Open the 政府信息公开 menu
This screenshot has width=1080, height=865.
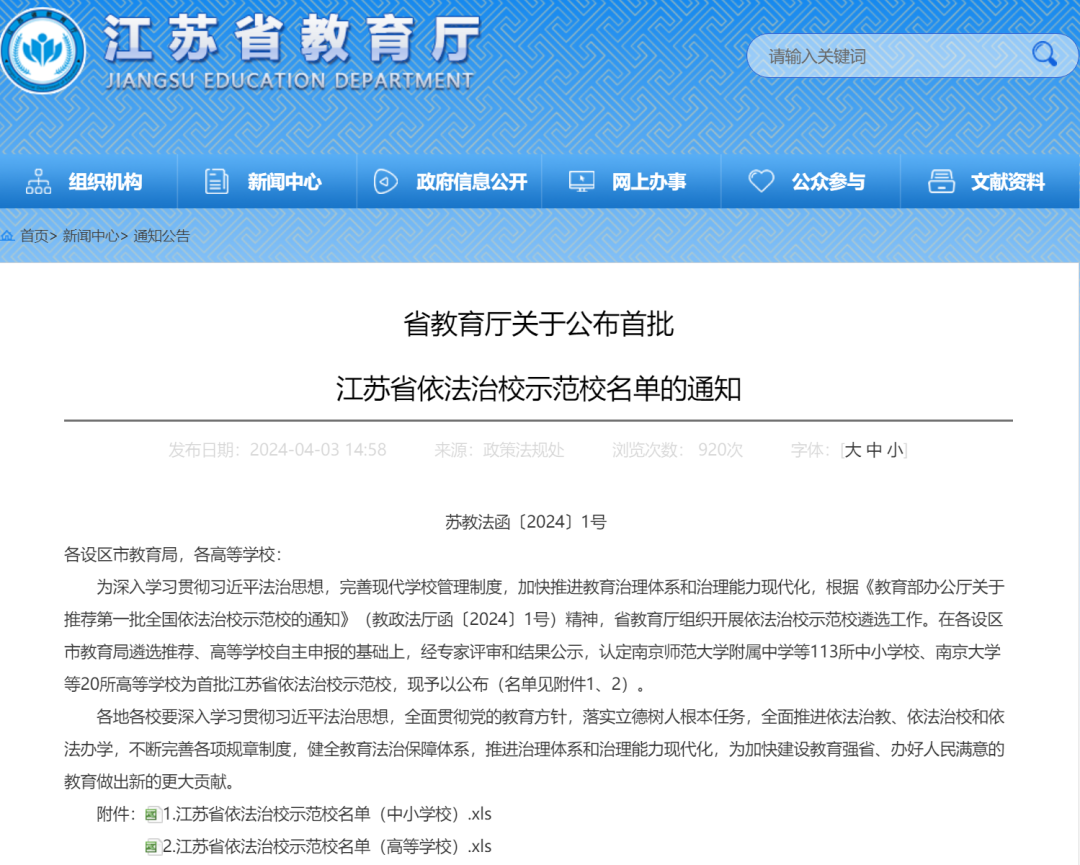pyautogui.click(x=471, y=182)
